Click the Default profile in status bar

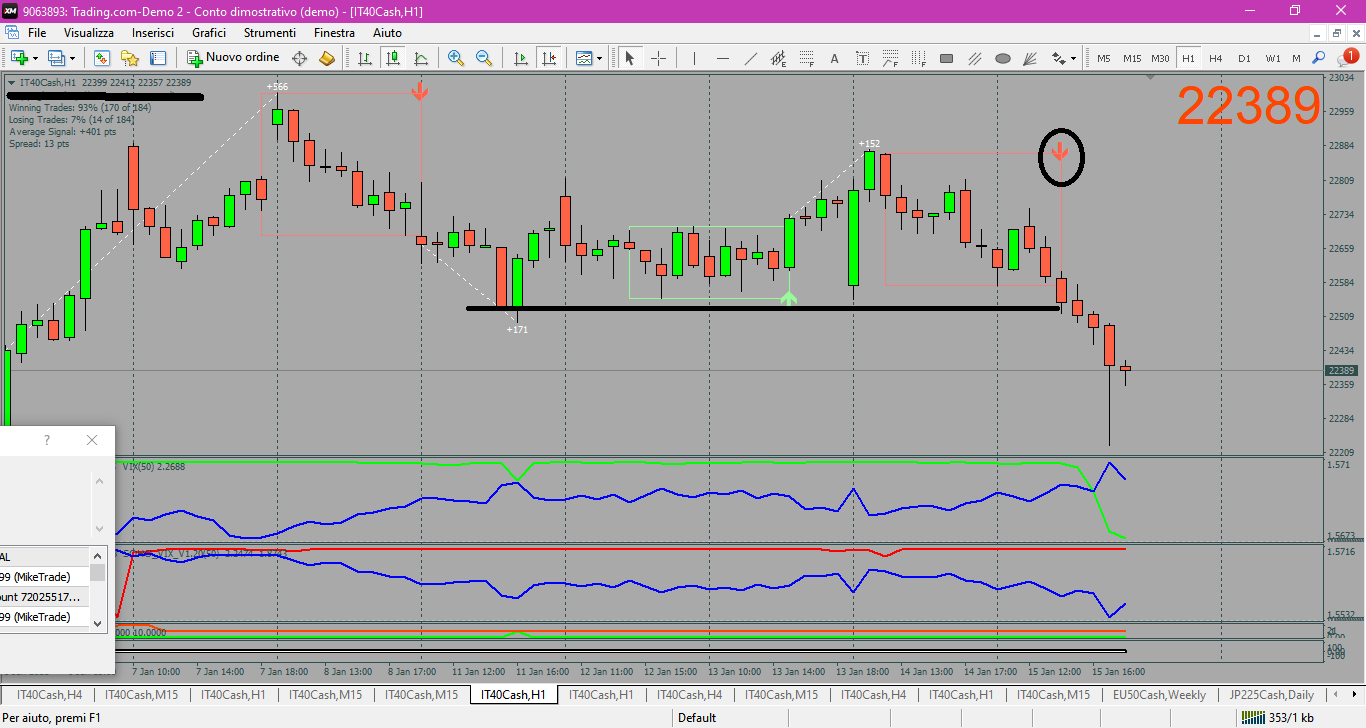697,718
